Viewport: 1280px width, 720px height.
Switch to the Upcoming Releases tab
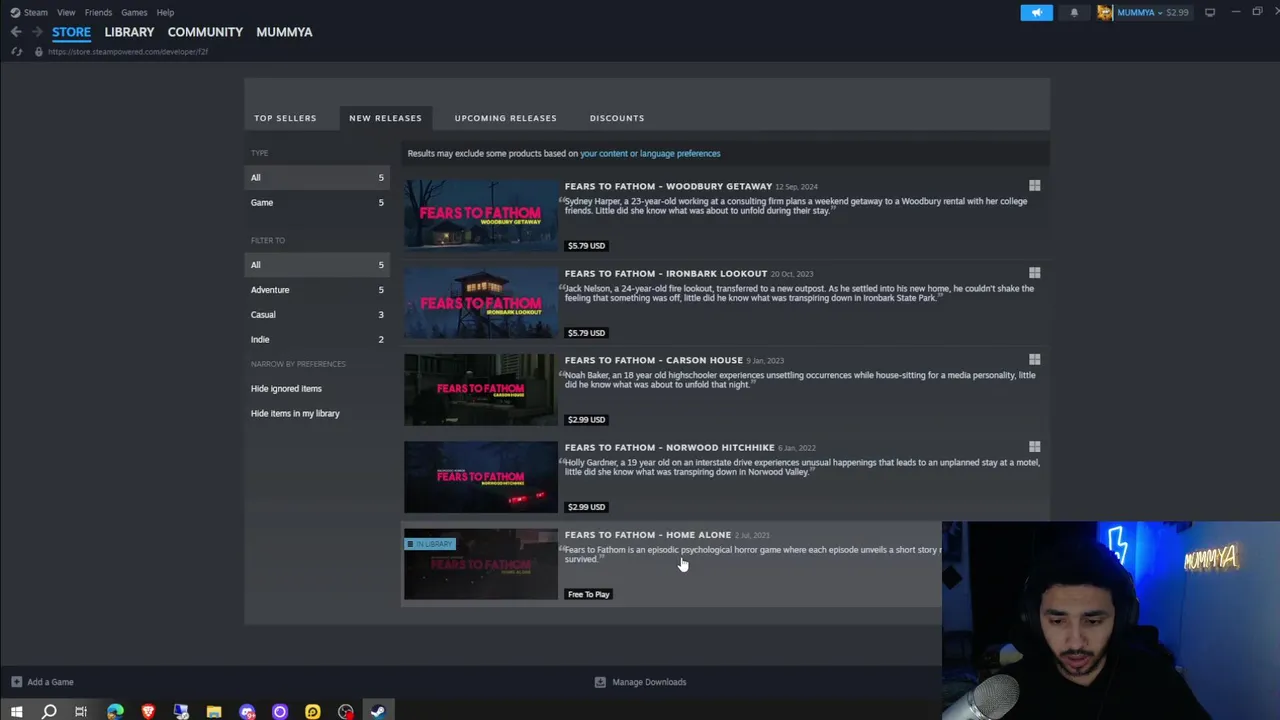(505, 118)
